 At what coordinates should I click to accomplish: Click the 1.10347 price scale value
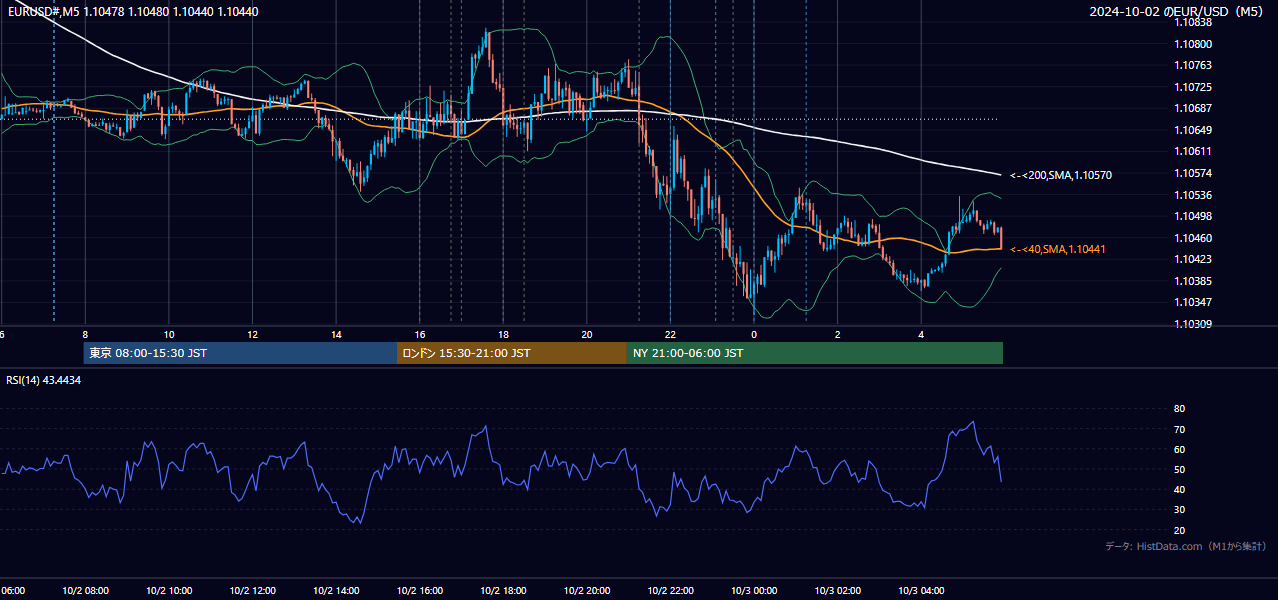pyautogui.click(x=1192, y=302)
